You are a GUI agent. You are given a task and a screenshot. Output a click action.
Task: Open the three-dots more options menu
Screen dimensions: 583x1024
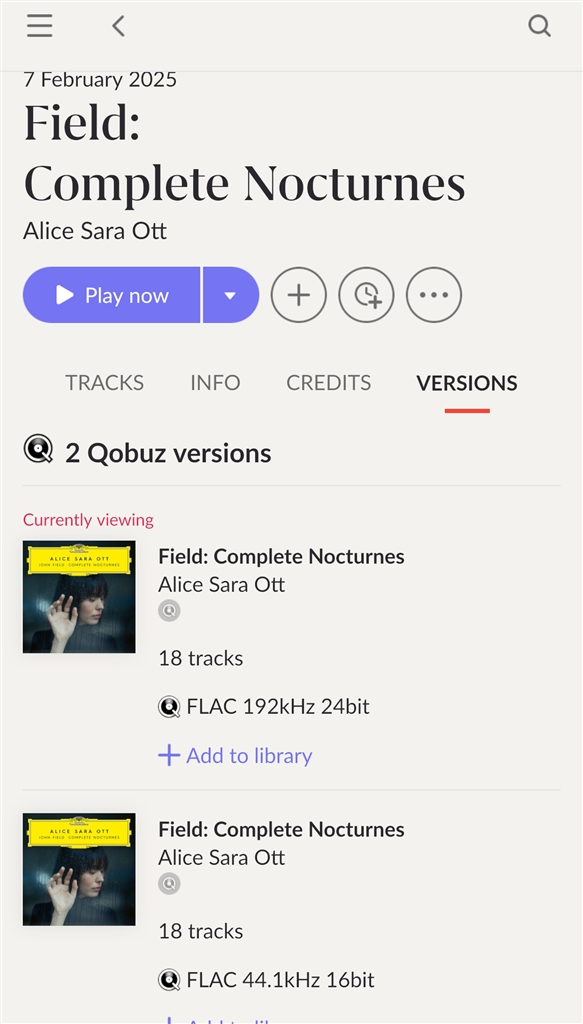(434, 295)
